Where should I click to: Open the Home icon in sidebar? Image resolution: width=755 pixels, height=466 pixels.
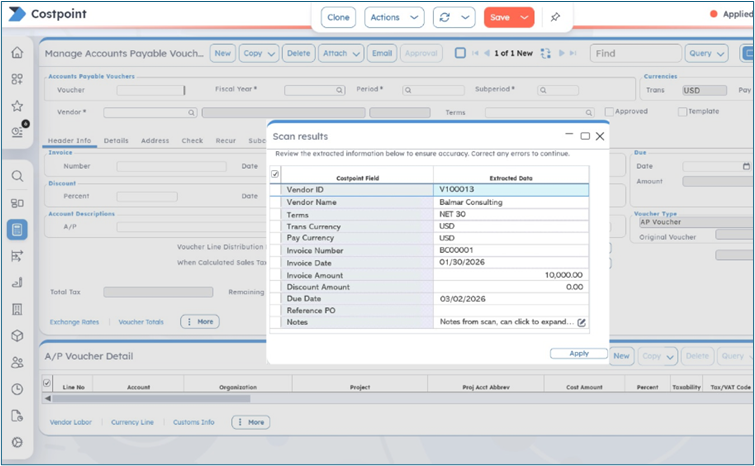pyautogui.click(x=17, y=53)
